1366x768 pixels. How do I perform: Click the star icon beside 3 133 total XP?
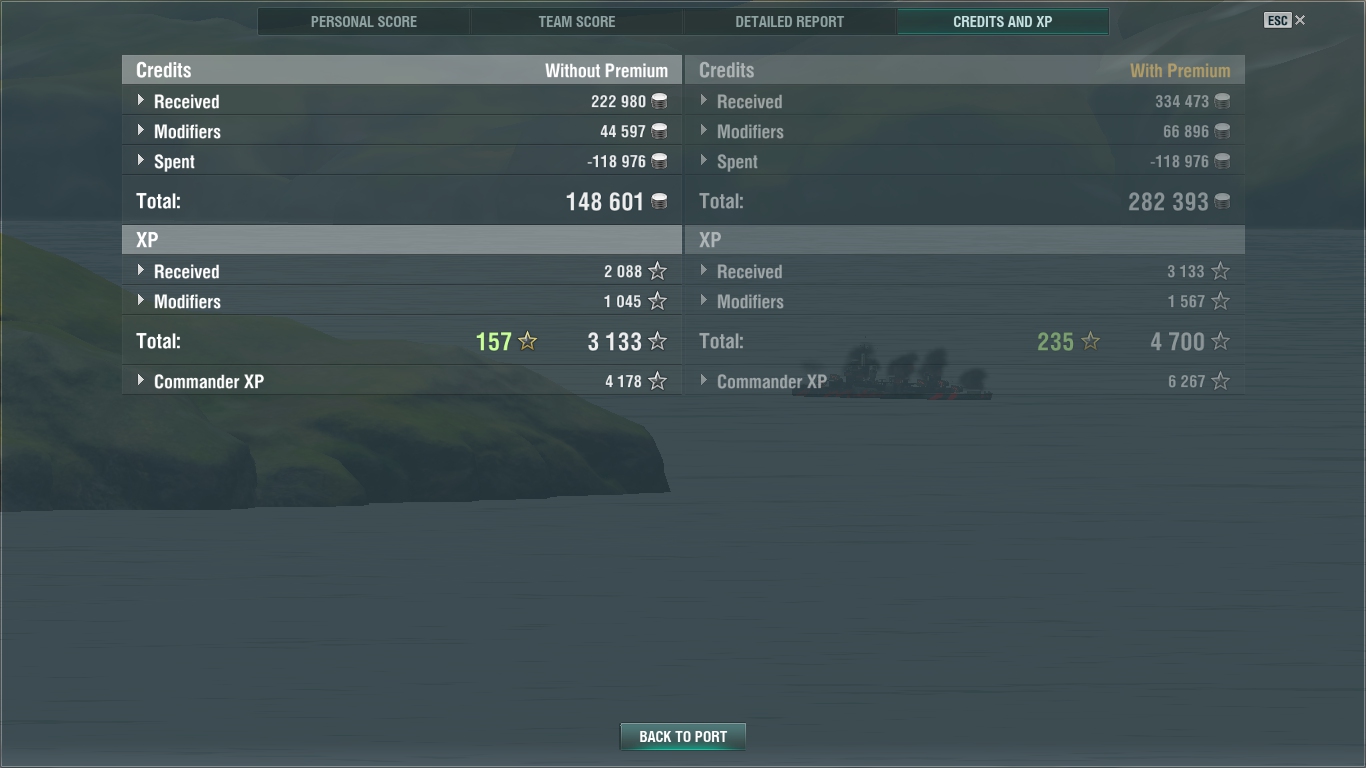pos(657,342)
